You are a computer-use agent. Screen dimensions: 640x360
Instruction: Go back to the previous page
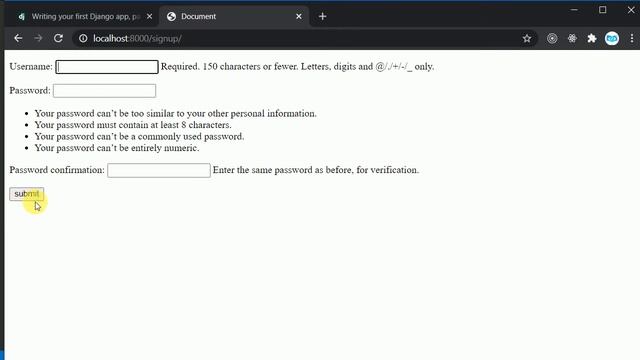[18, 38]
